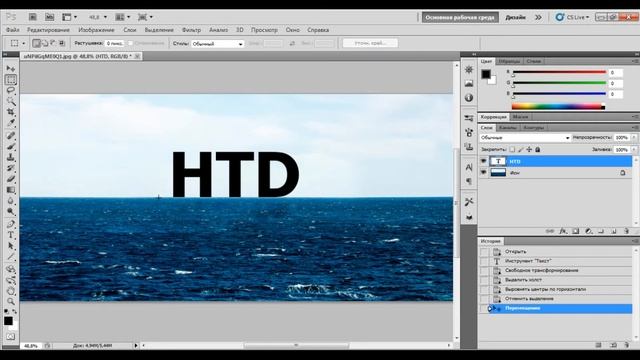Select the Dodge tool
The width and height of the screenshot is (640, 360).
coord(11,212)
